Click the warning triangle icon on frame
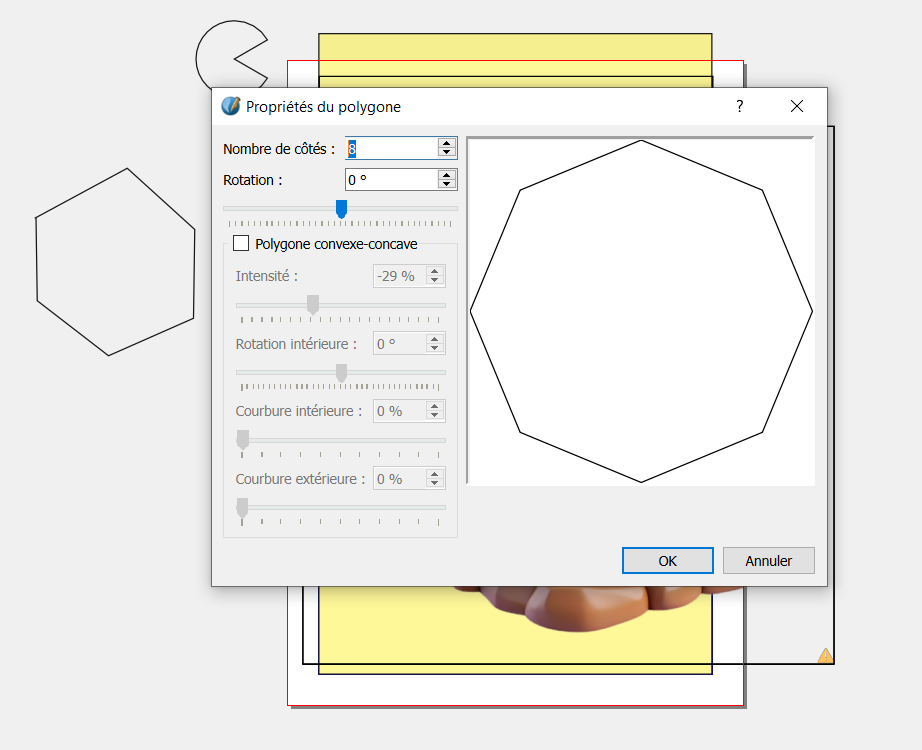 click(x=825, y=655)
